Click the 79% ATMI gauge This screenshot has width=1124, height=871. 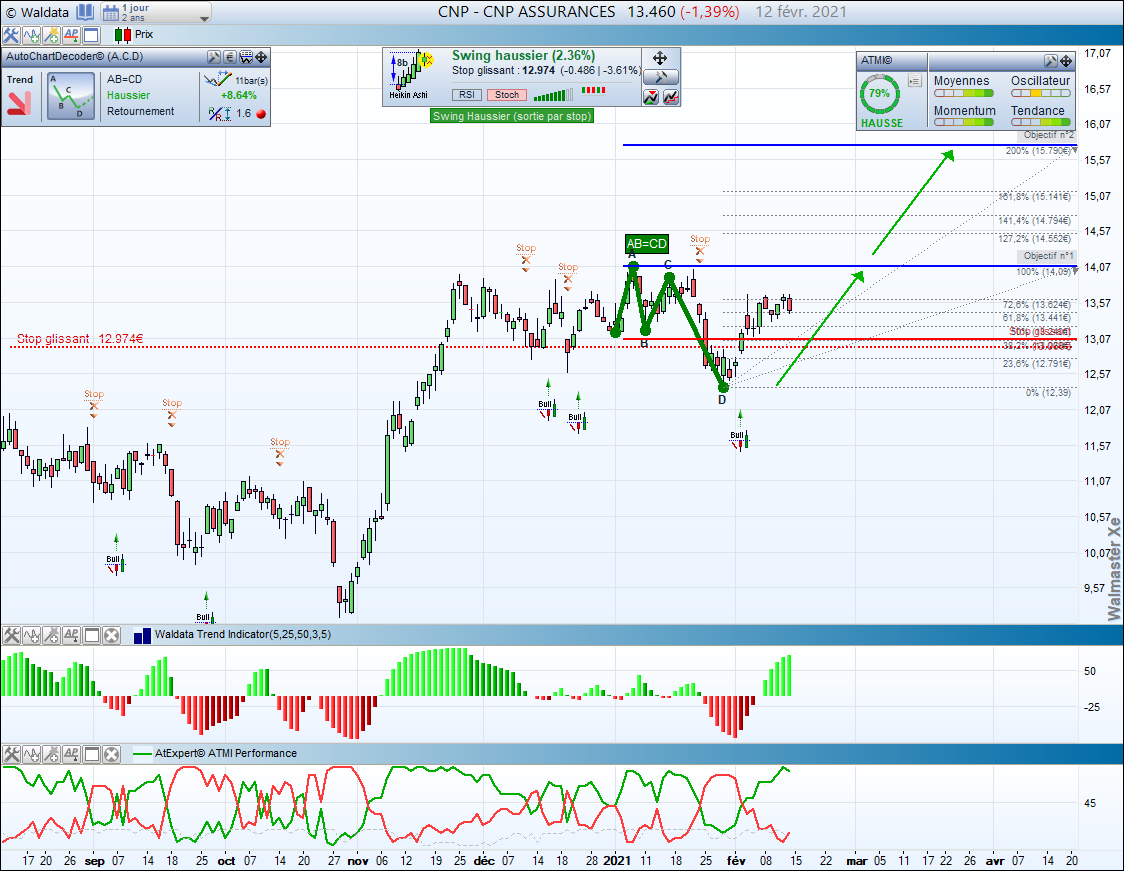880,94
